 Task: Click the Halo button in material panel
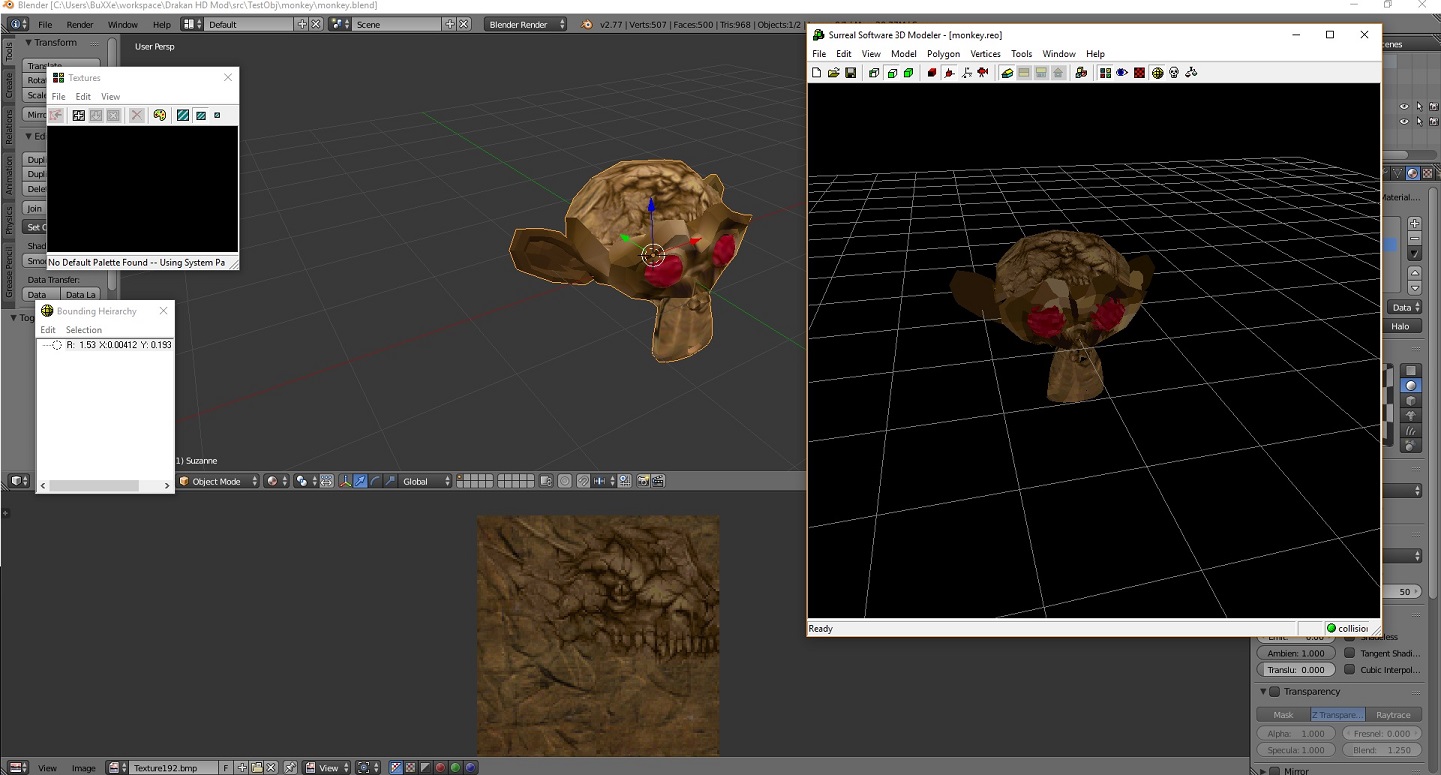tap(1400, 326)
